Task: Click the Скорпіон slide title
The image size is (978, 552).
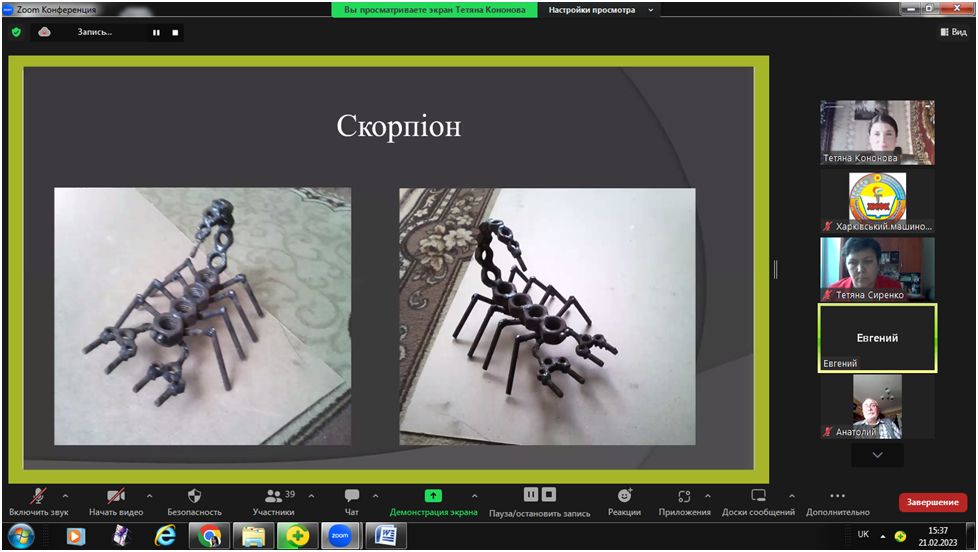Action: (x=399, y=125)
